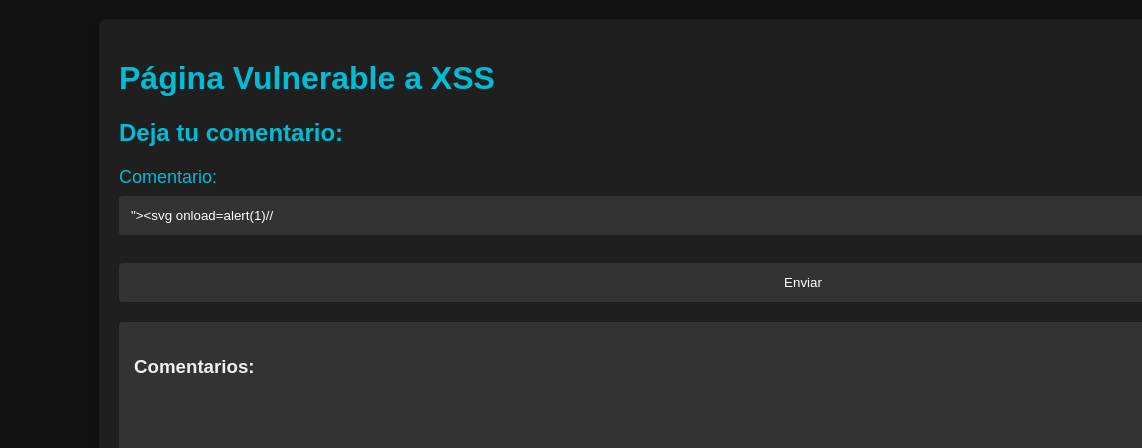The image size is (1142, 448).
Task: Click the "Comentario:" field label
Action: (168, 177)
